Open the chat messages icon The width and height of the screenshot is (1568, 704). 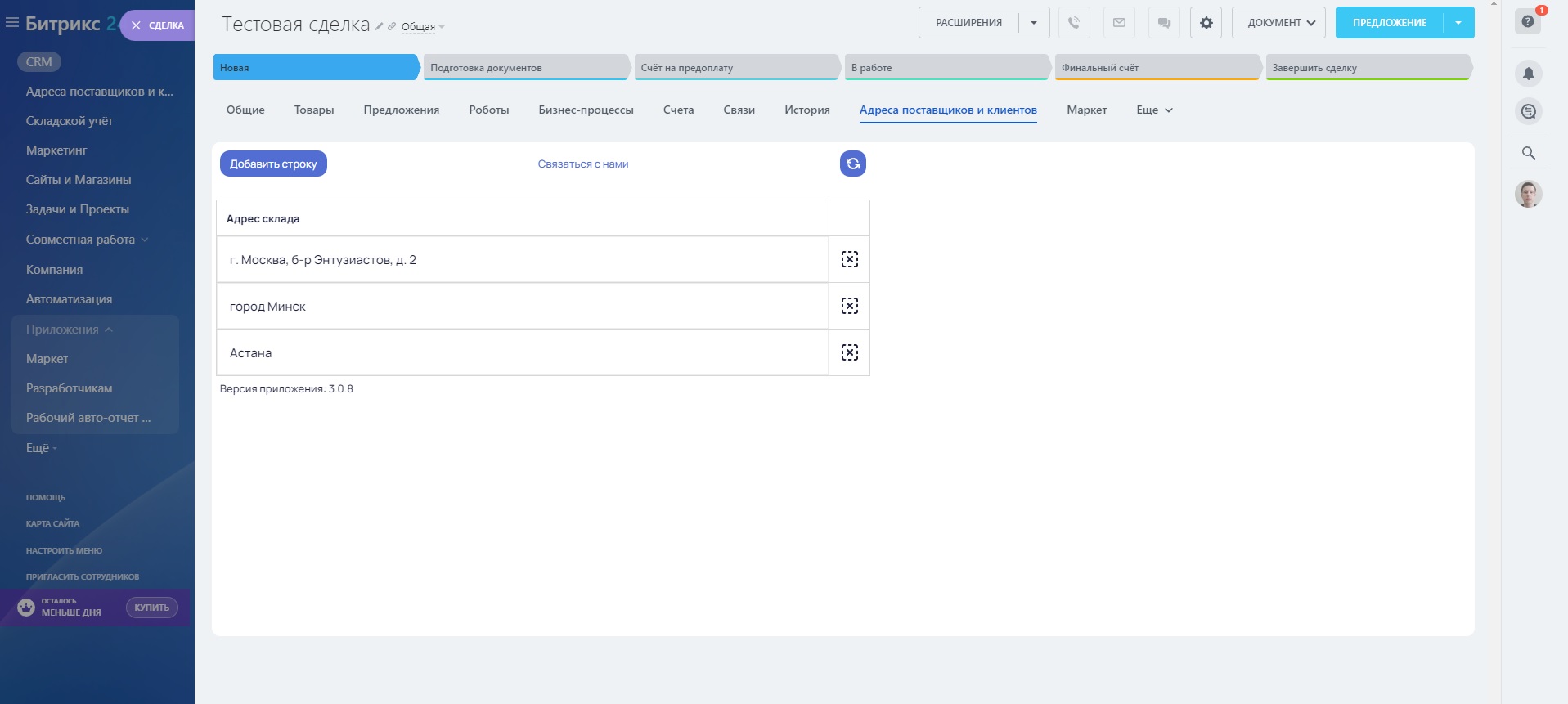tap(1164, 23)
